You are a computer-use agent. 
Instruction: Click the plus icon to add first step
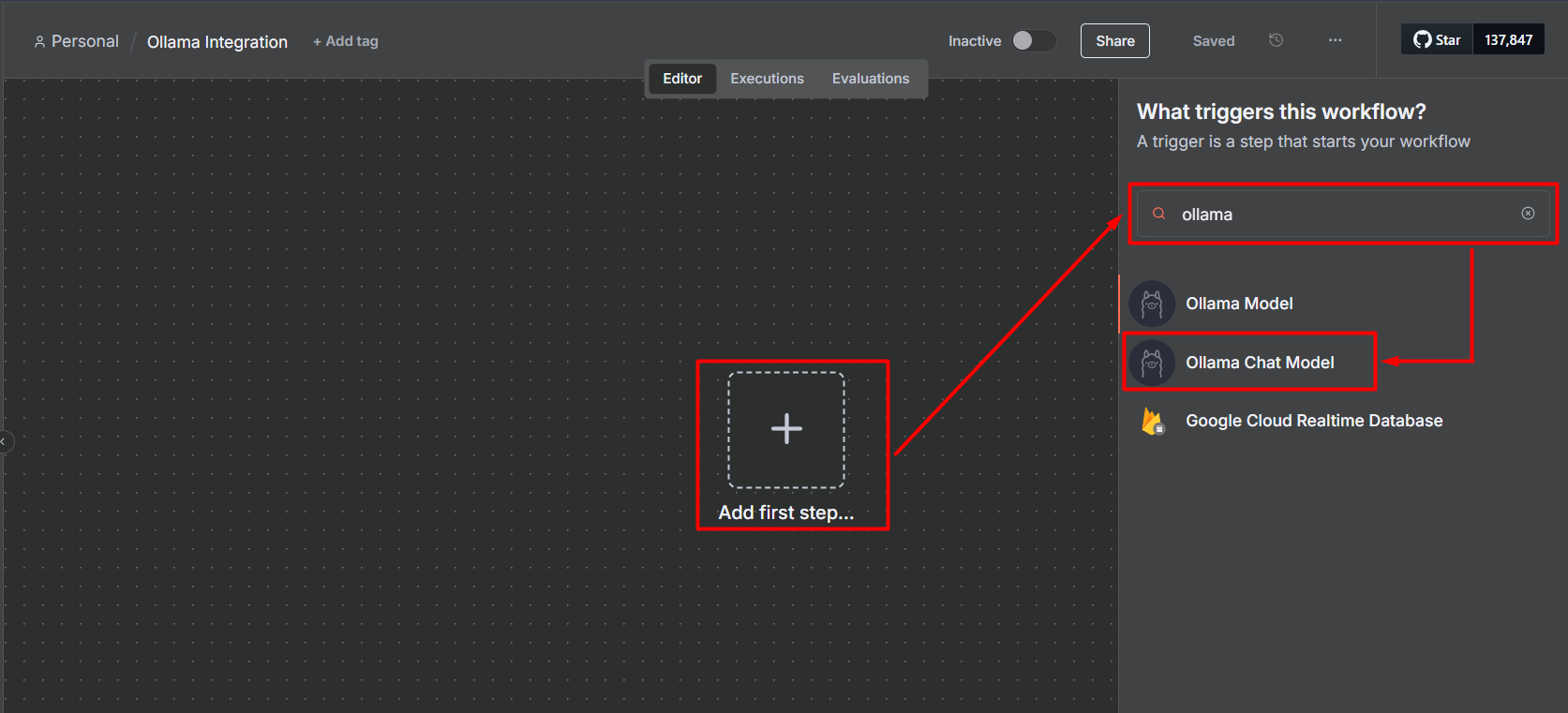(786, 429)
